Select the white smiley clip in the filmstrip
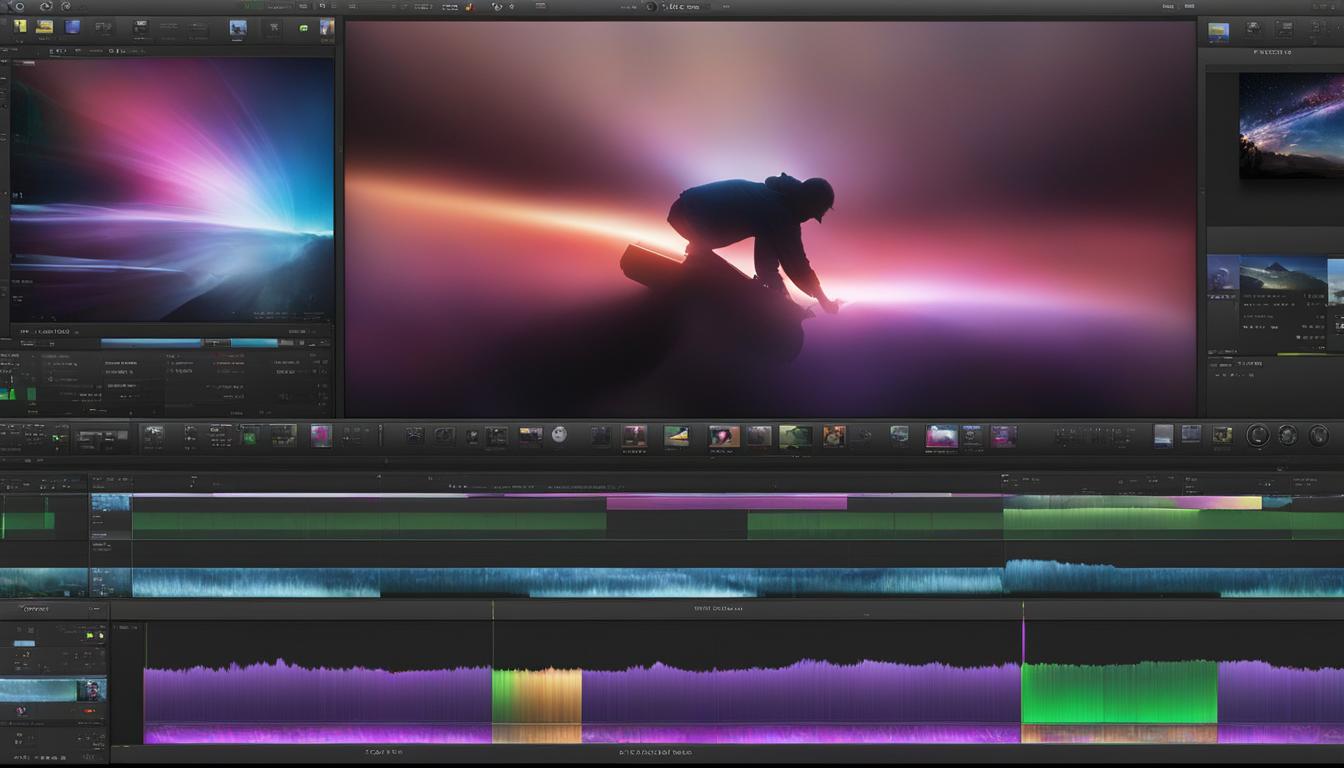The image size is (1344, 768). pyautogui.click(x=557, y=434)
